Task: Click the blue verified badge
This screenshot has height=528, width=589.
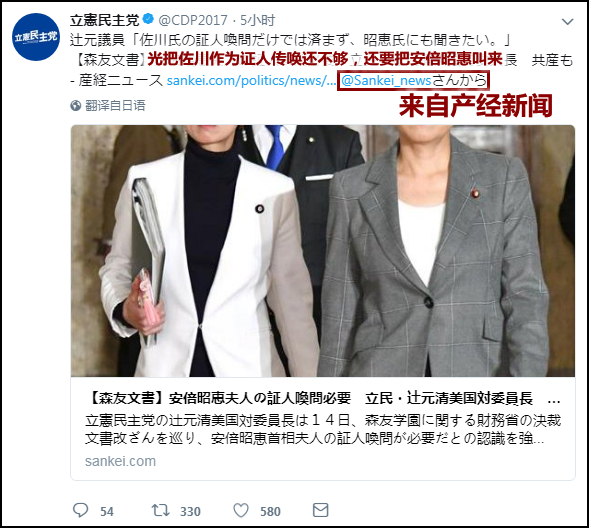Action: pyautogui.click(x=148, y=19)
